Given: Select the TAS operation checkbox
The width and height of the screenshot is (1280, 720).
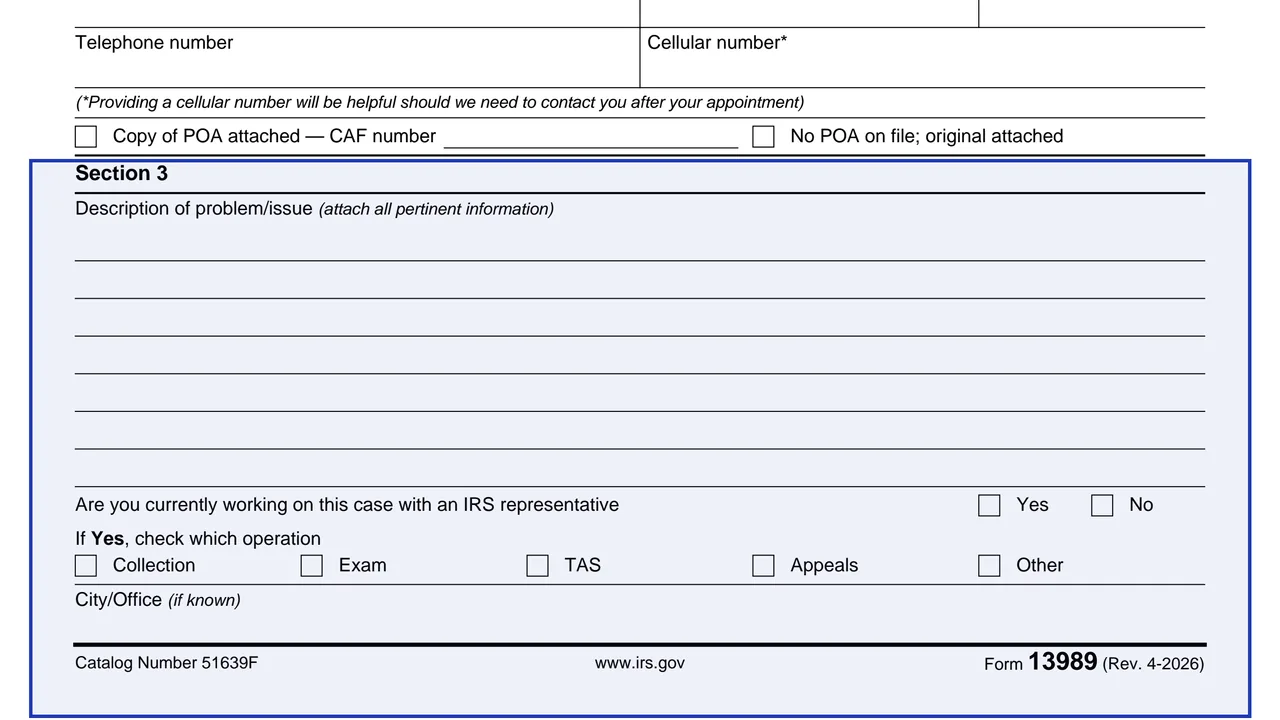Looking at the screenshot, I should pyautogui.click(x=538, y=566).
